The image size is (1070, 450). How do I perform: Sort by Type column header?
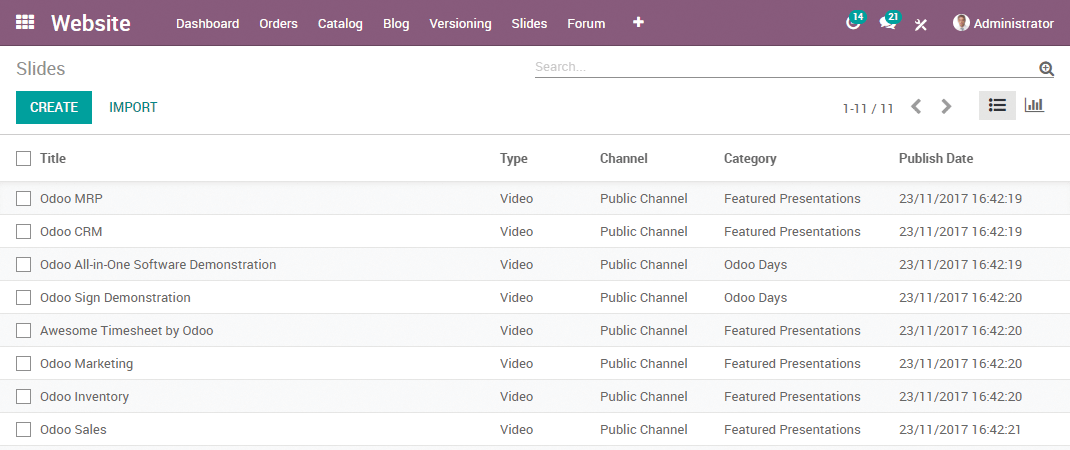click(x=514, y=158)
